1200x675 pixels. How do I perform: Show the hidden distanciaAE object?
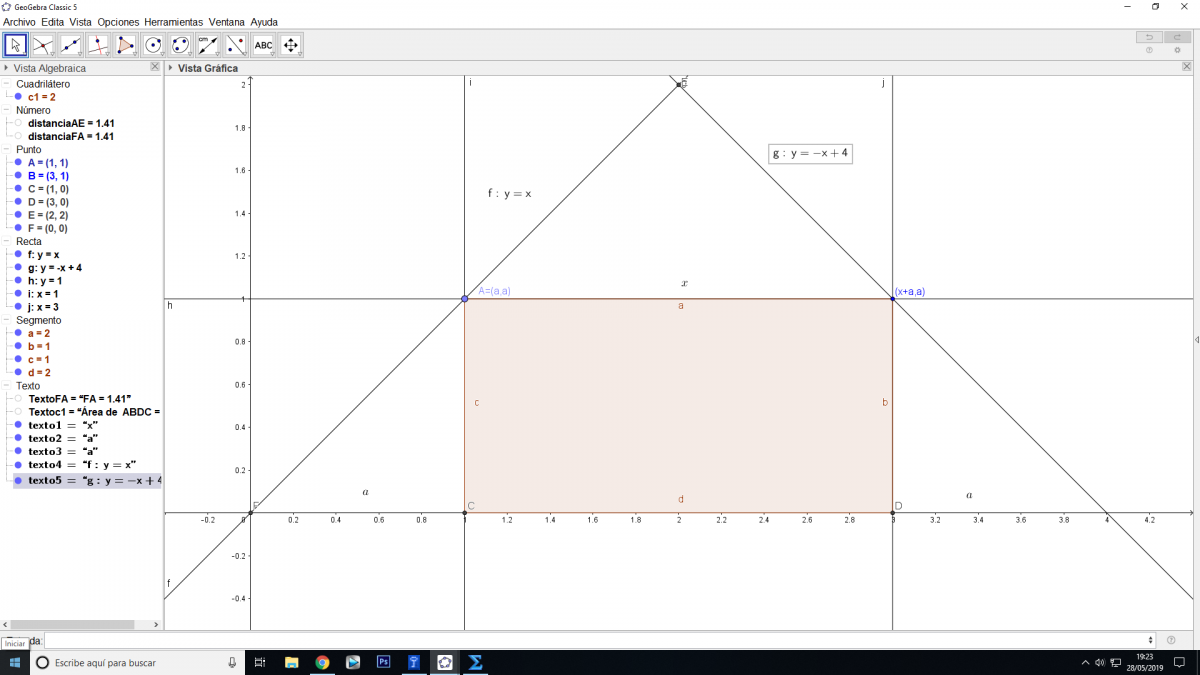tap(18, 123)
